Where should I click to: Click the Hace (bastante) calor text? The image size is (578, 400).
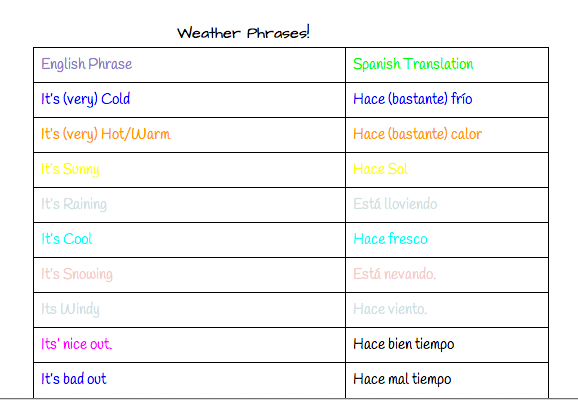[417, 134]
